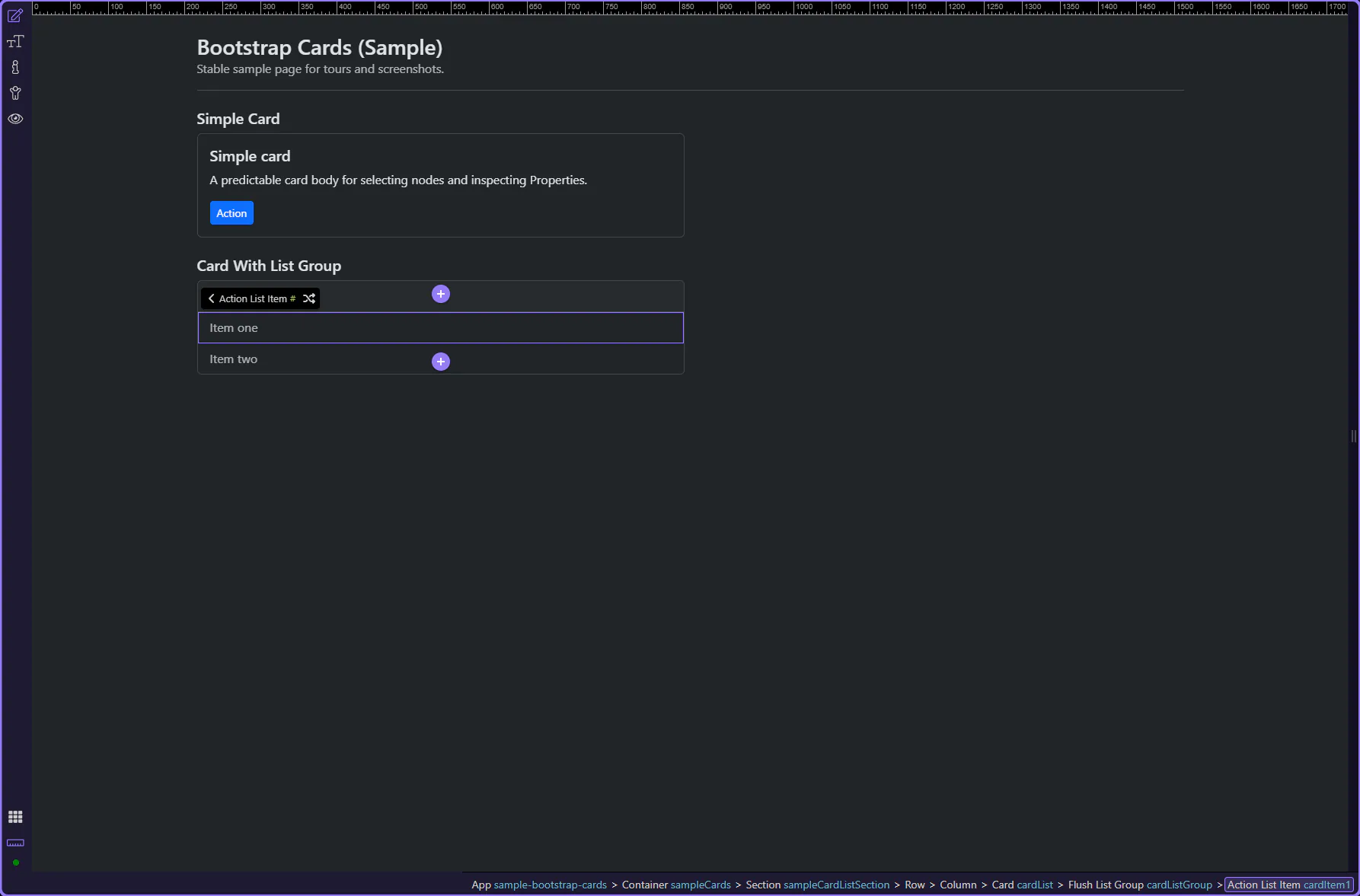Select the Item two list entry
The image size is (1360, 896).
coord(234,359)
